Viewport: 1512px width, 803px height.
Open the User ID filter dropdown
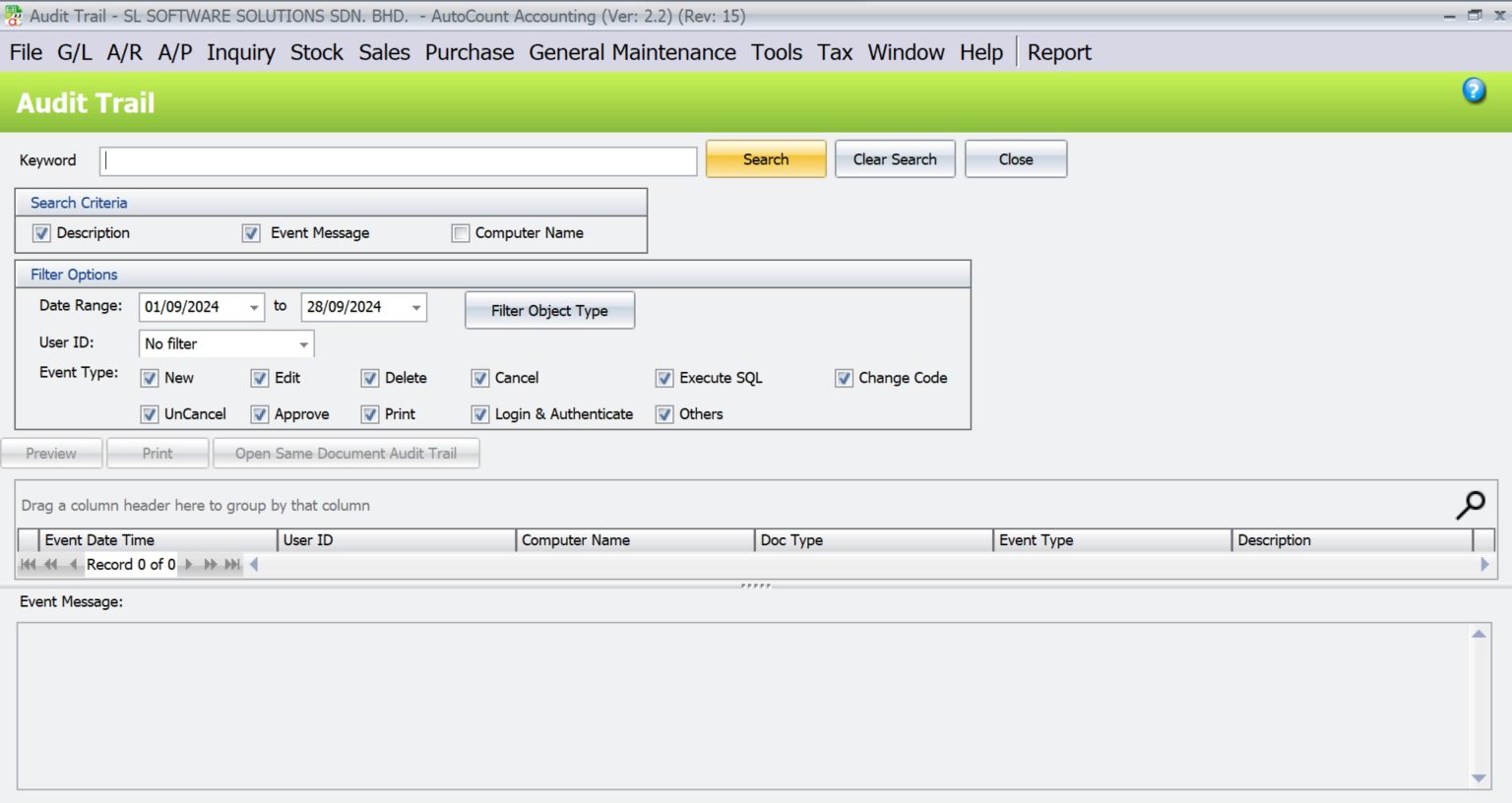pyautogui.click(x=303, y=343)
